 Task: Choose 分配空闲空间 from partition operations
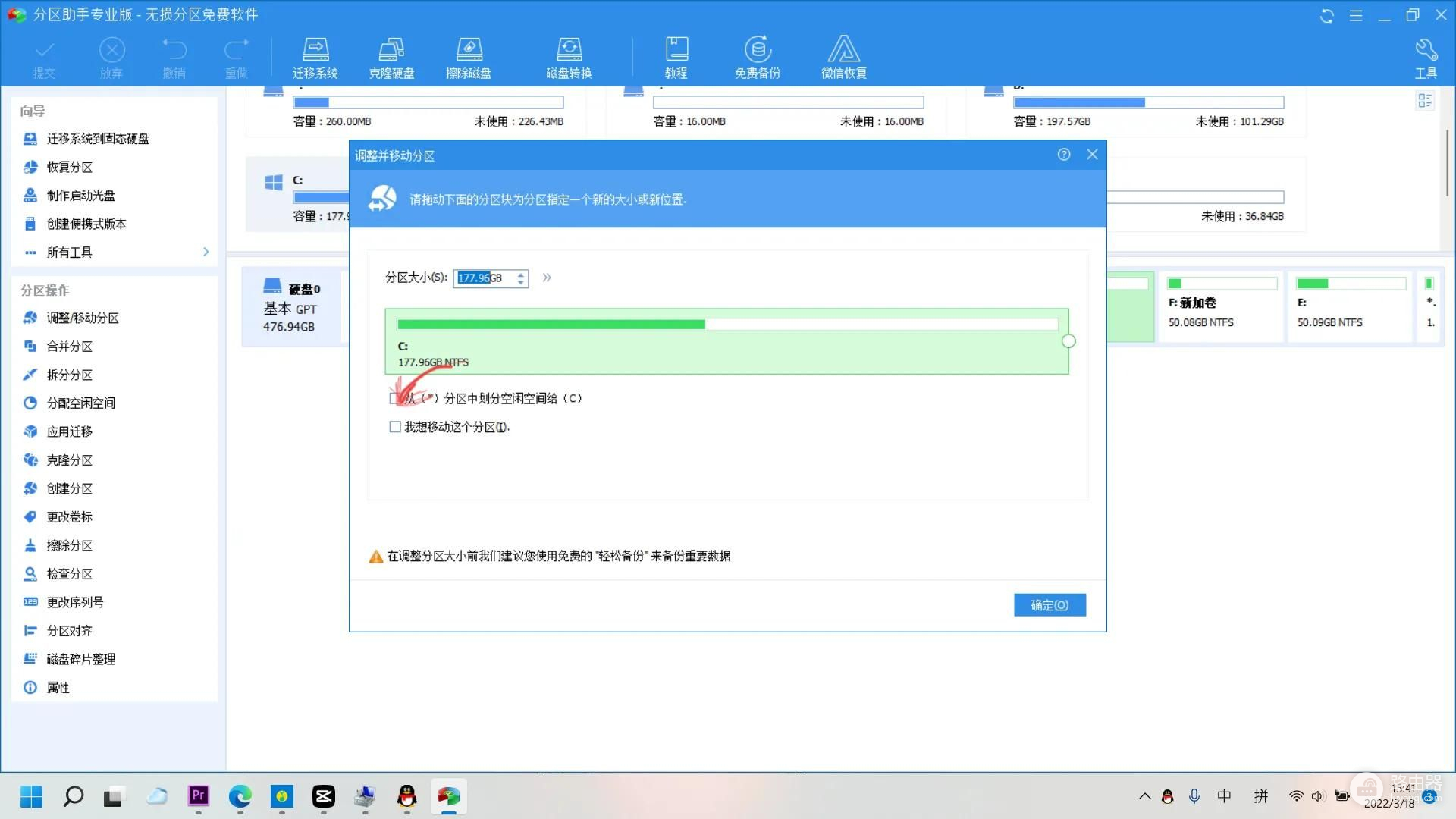(80, 403)
